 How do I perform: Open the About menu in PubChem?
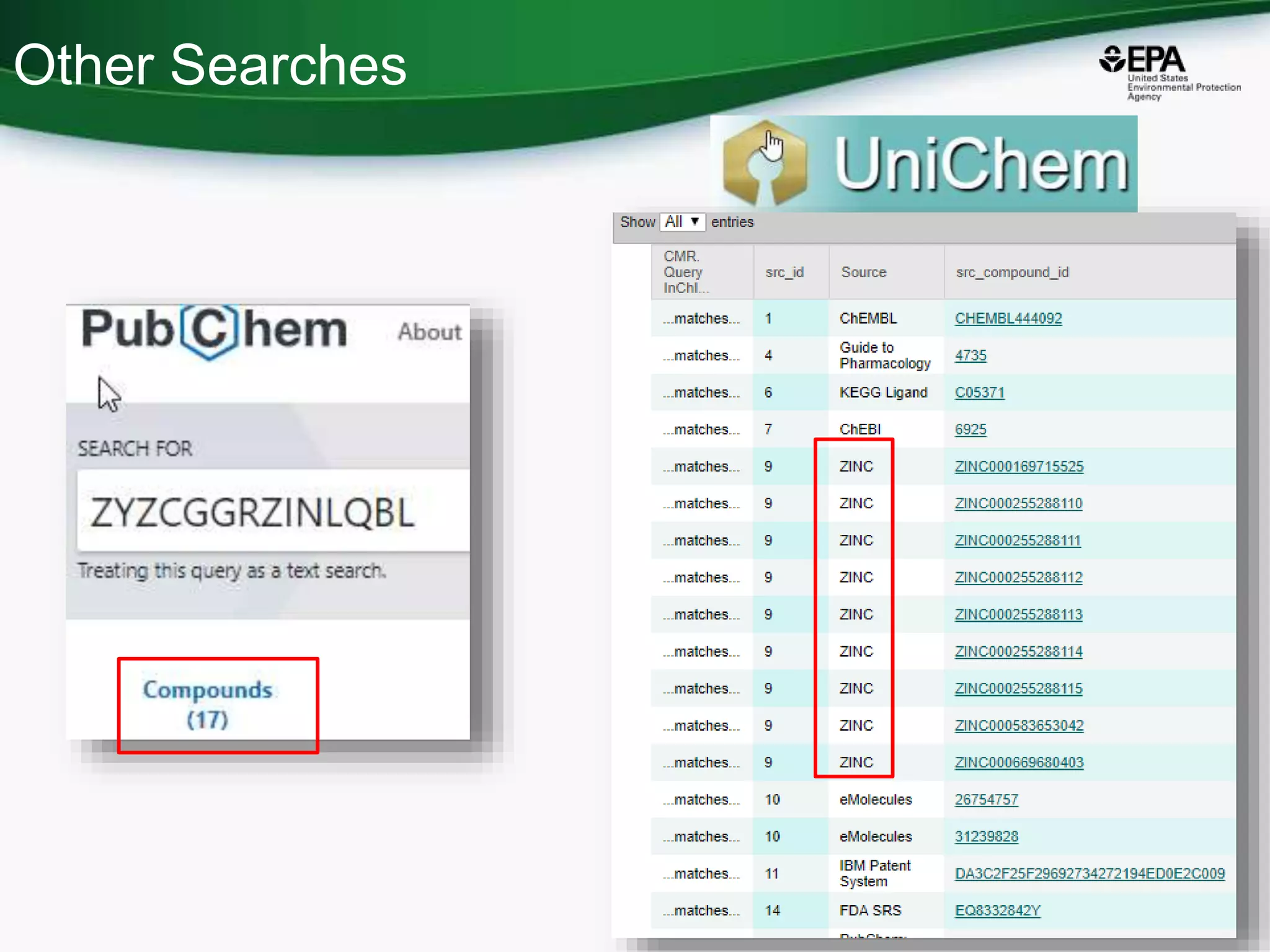point(430,332)
